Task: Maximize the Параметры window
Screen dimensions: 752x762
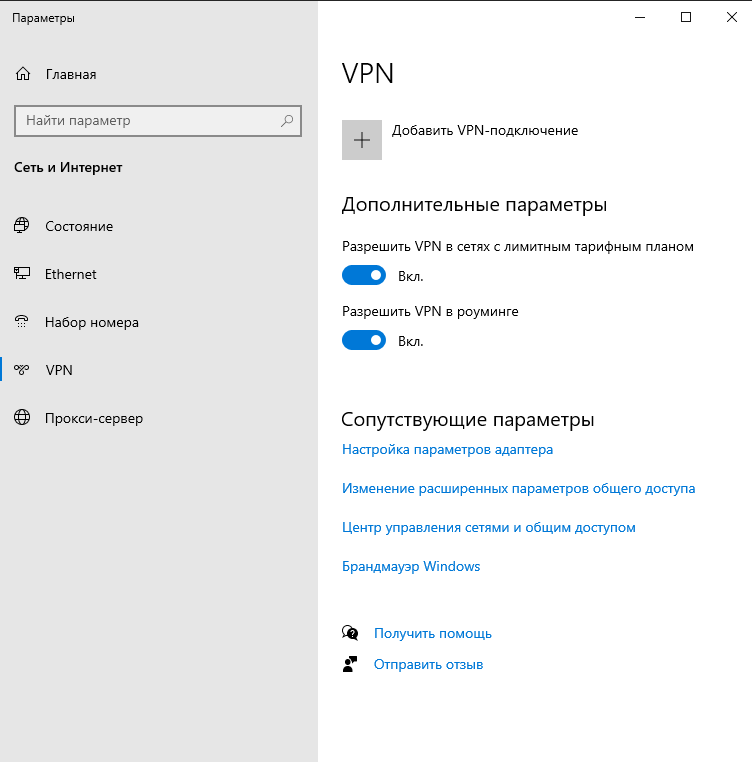Action: click(x=686, y=17)
